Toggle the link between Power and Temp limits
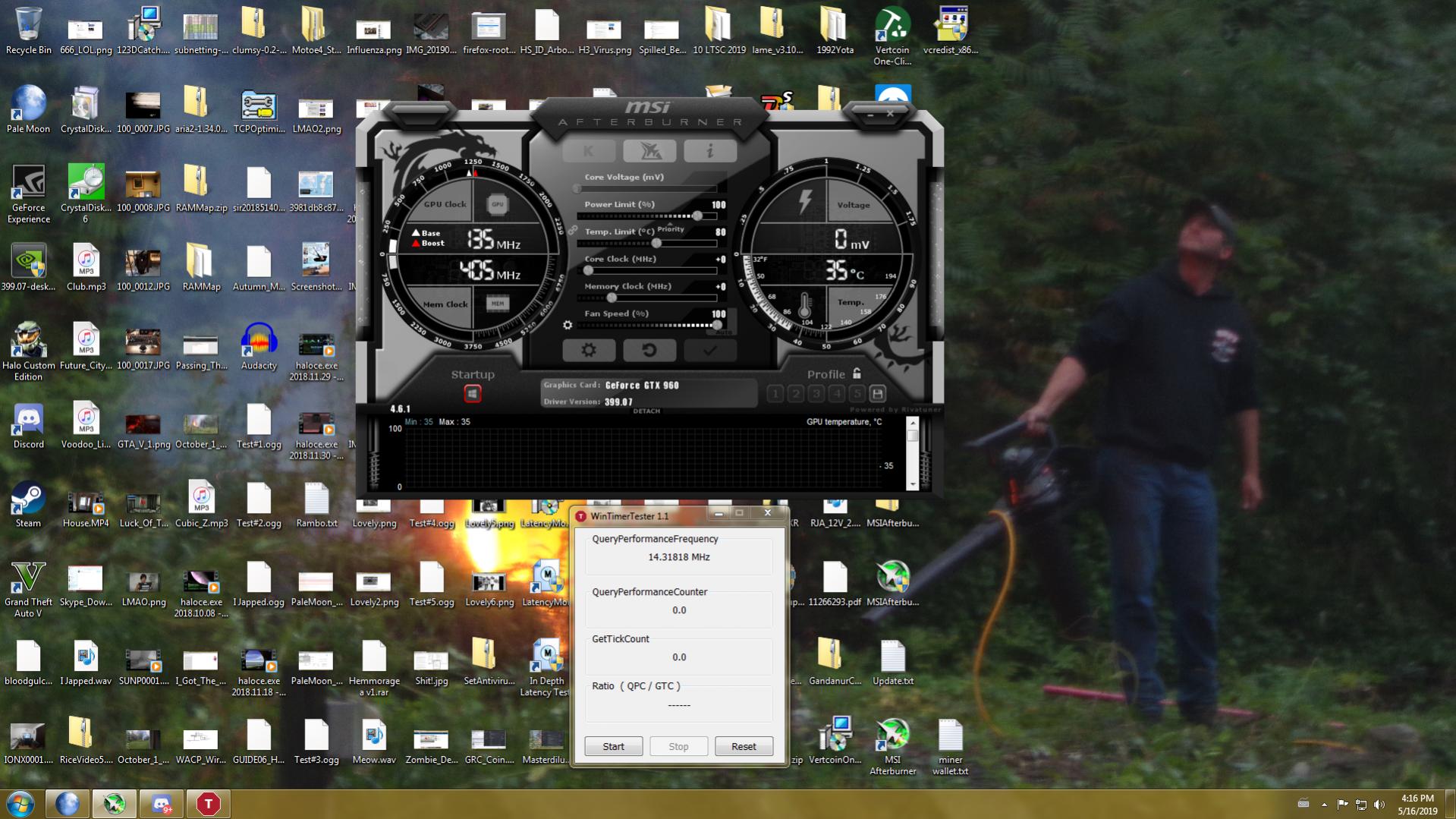Screen dimensions: 1456x819 click(x=573, y=229)
